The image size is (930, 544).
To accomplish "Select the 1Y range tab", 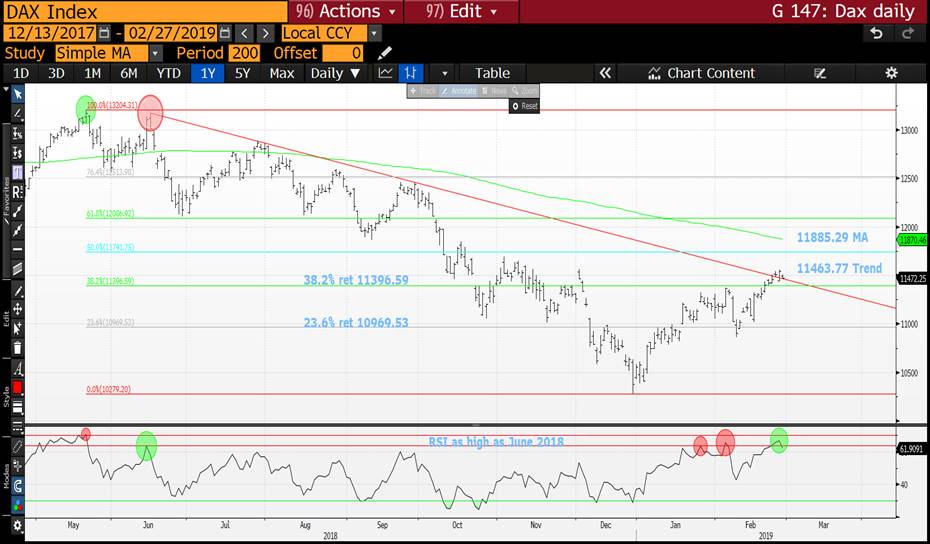I will (208, 73).
